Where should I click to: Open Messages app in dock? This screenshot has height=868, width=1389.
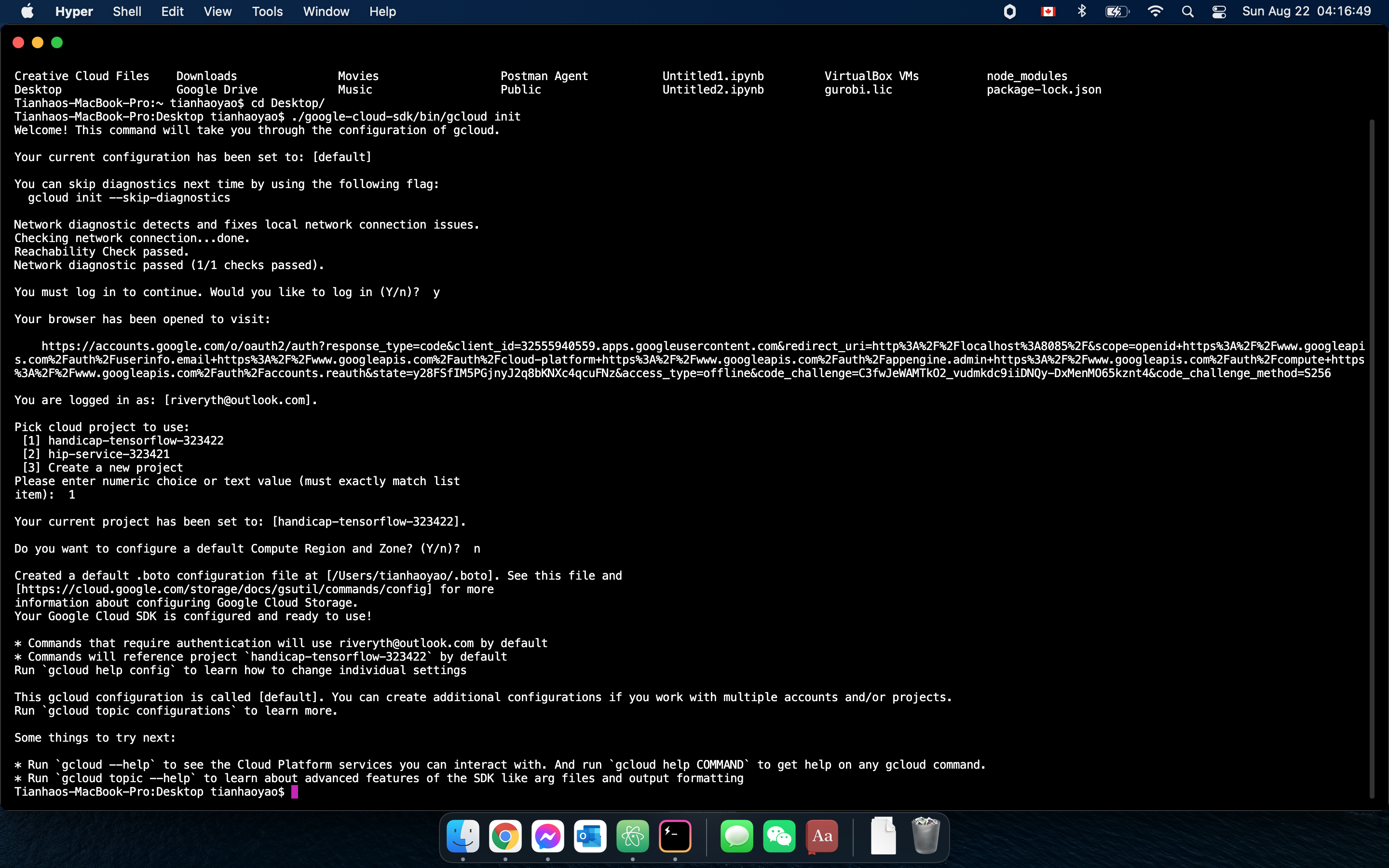point(736,837)
